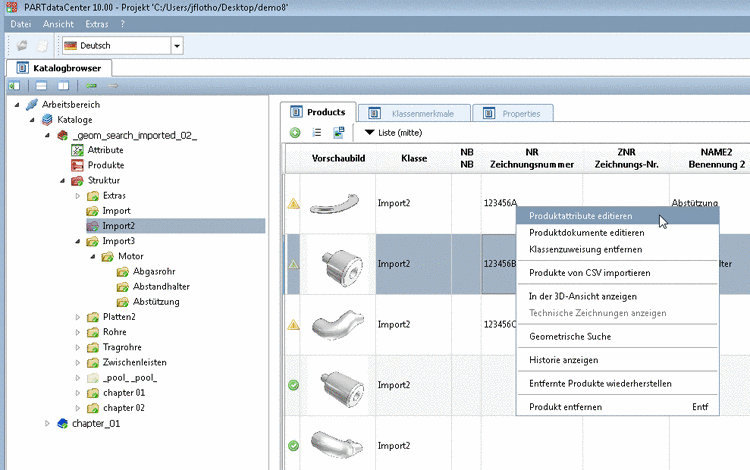This screenshot has height=470, width=750.
Task: Collapse the Motor node
Action: click(x=93, y=257)
